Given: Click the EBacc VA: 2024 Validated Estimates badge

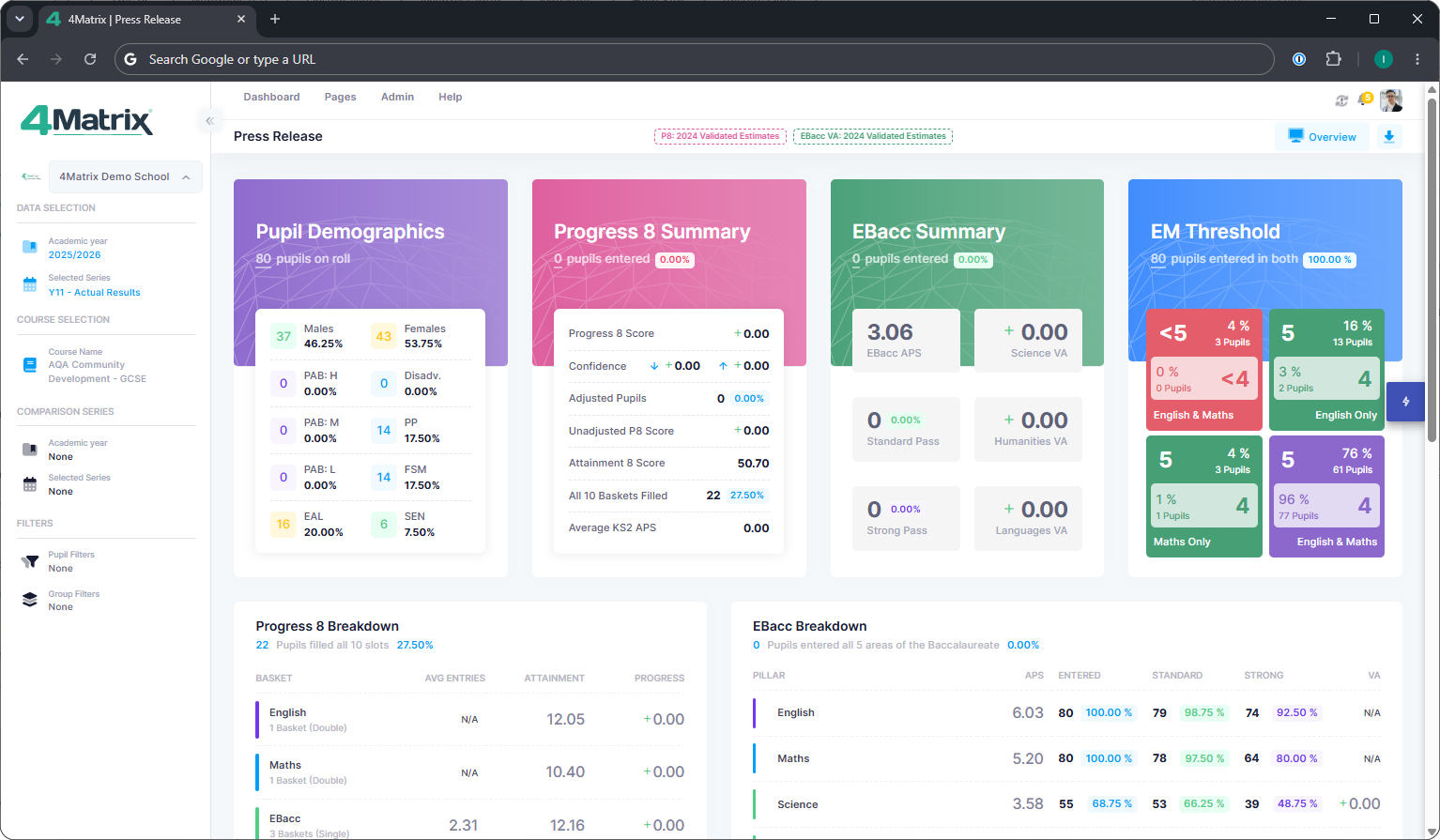Looking at the screenshot, I should click(x=873, y=136).
